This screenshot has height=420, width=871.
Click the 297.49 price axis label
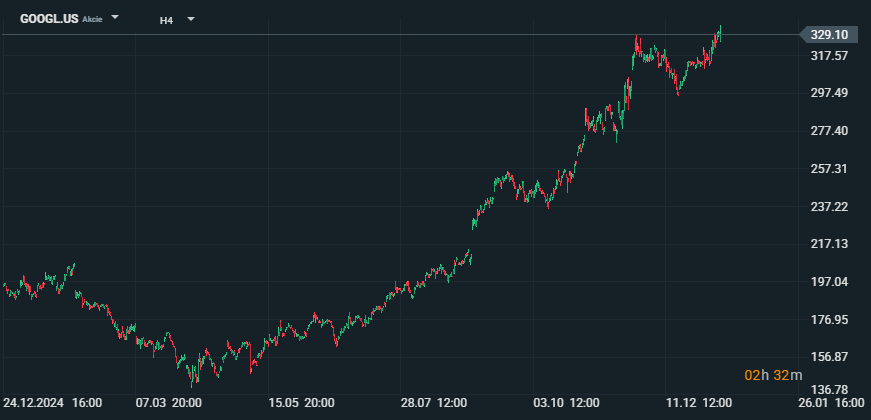(x=829, y=93)
